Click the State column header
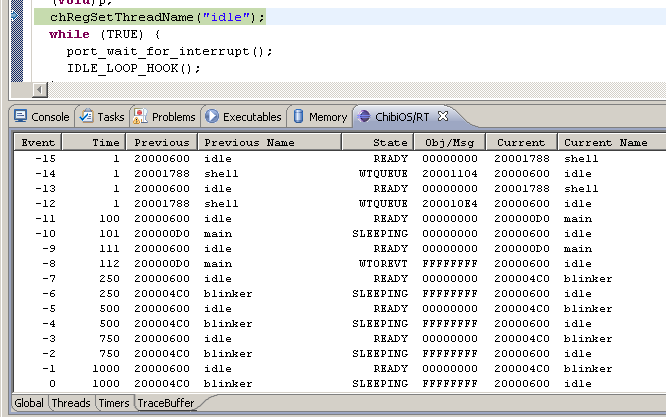Image resolution: width=666 pixels, height=417 pixels. [378, 142]
